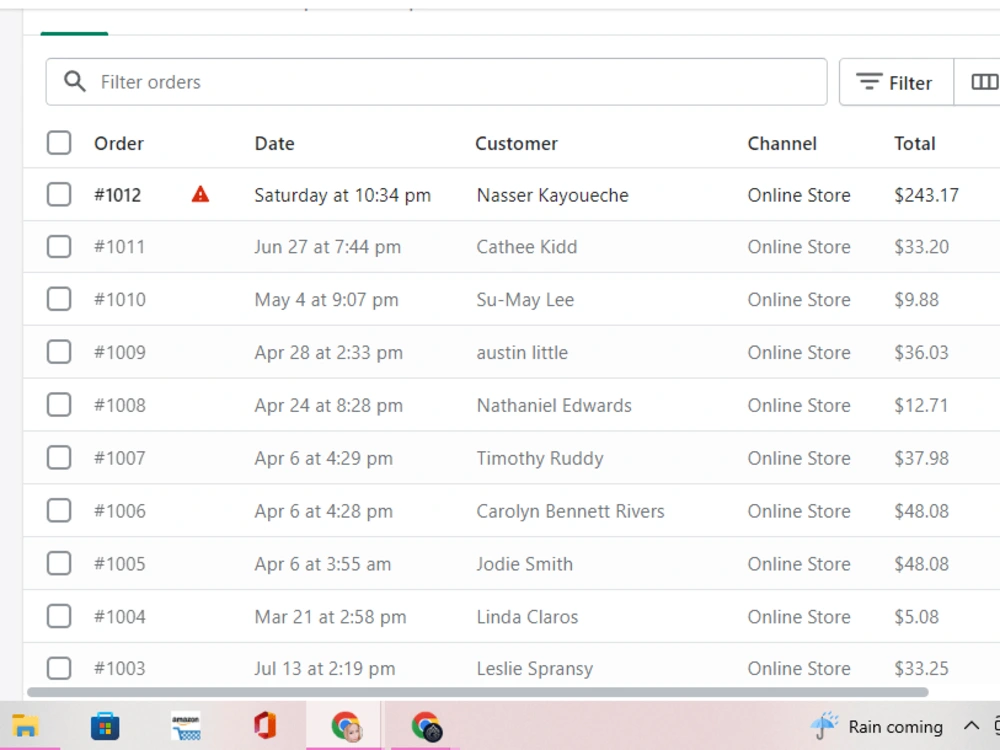The image size is (1000, 750).
Task: Select checkbox for order #1008
Action: pos(59,405)
